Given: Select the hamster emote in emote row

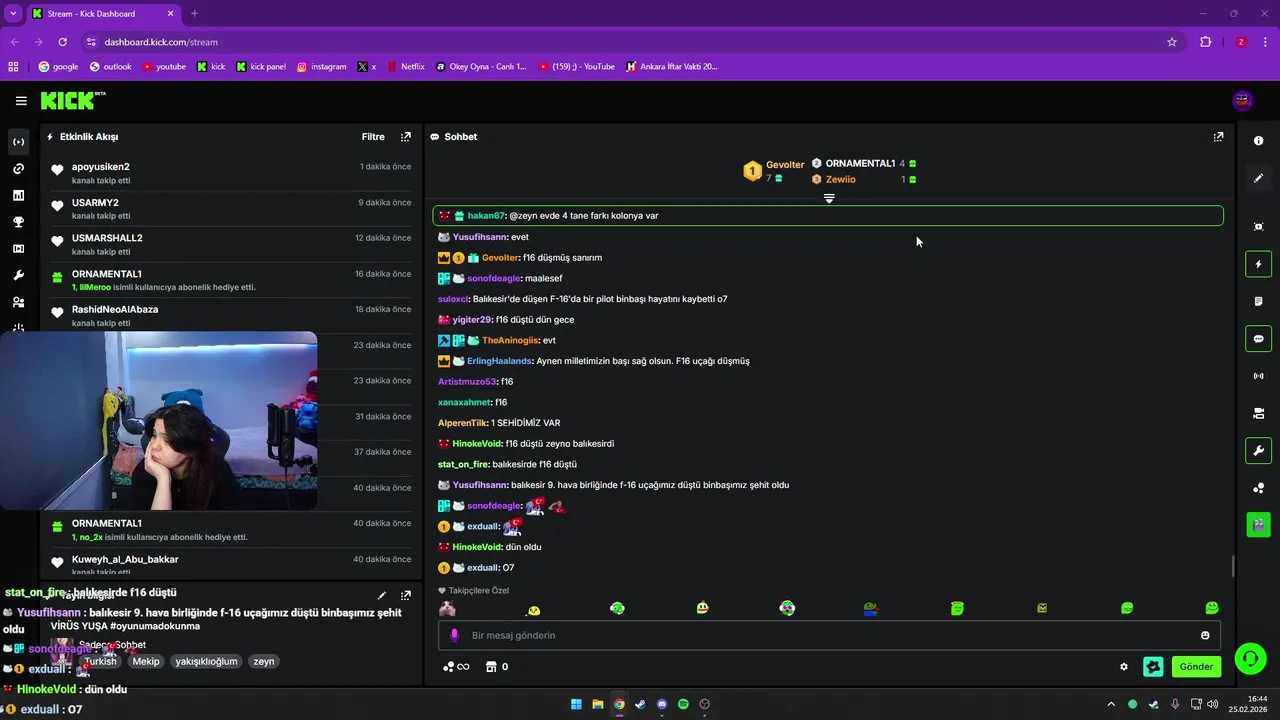Looking at the screenshot, I should (x=447, y=608).
